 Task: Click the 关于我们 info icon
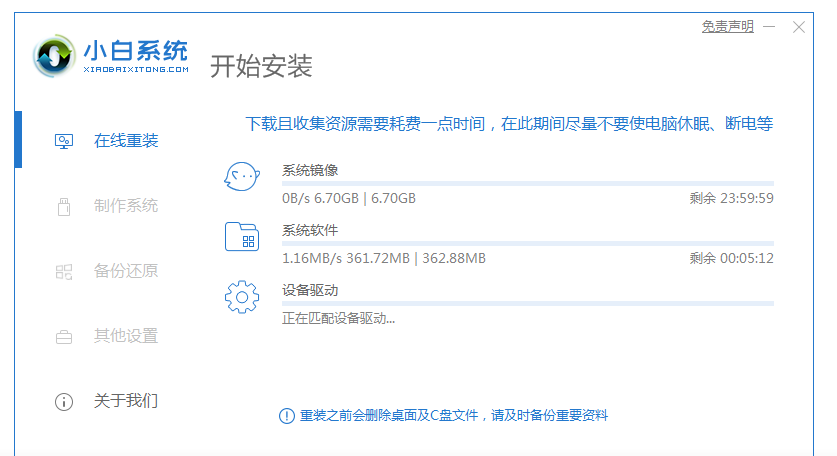63,402
